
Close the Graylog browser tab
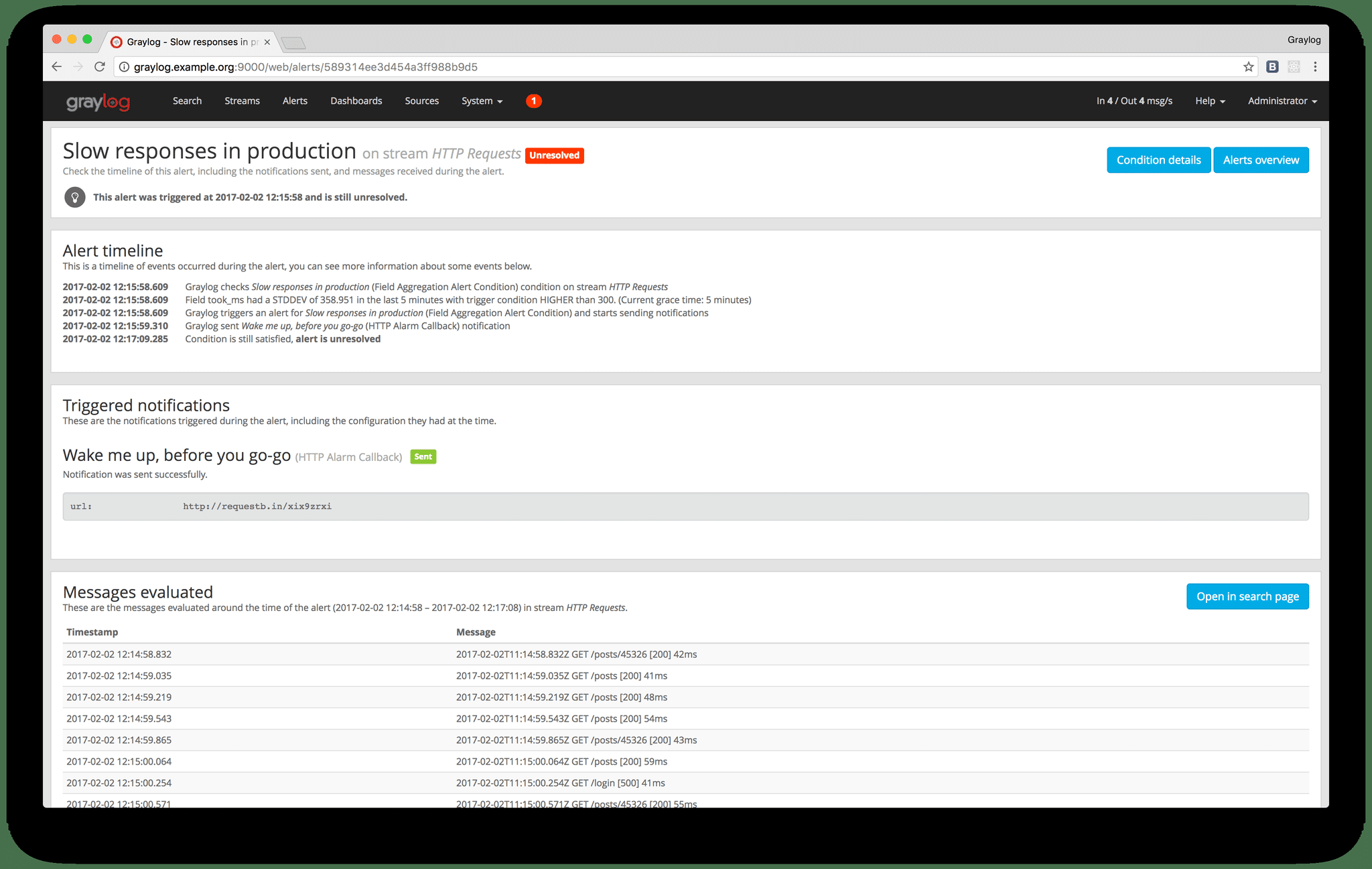click(x=267, y=42)
